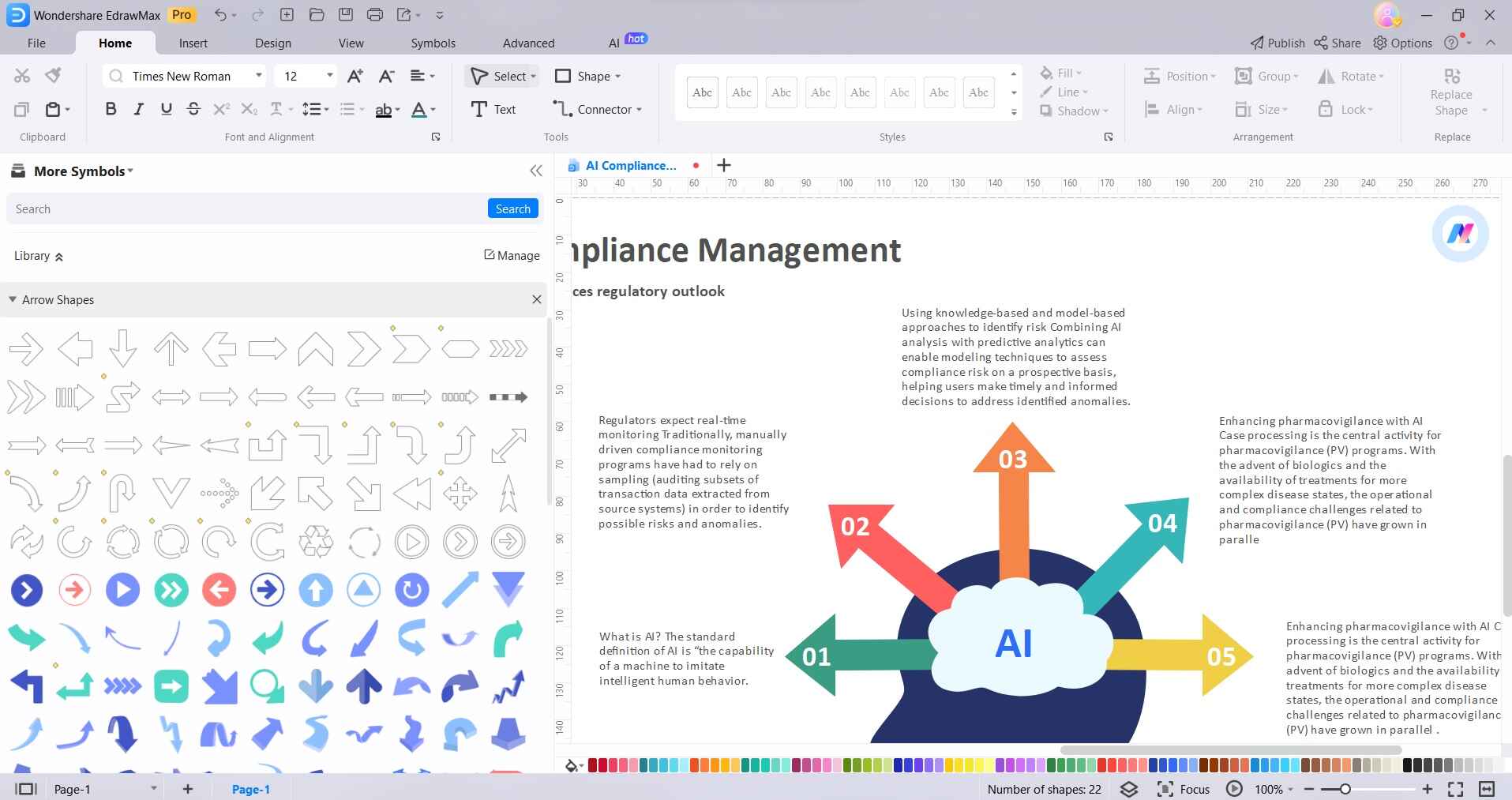Toggle Underline text formatting
Screen dimensions: 1512x800
(x=166, y=110)
